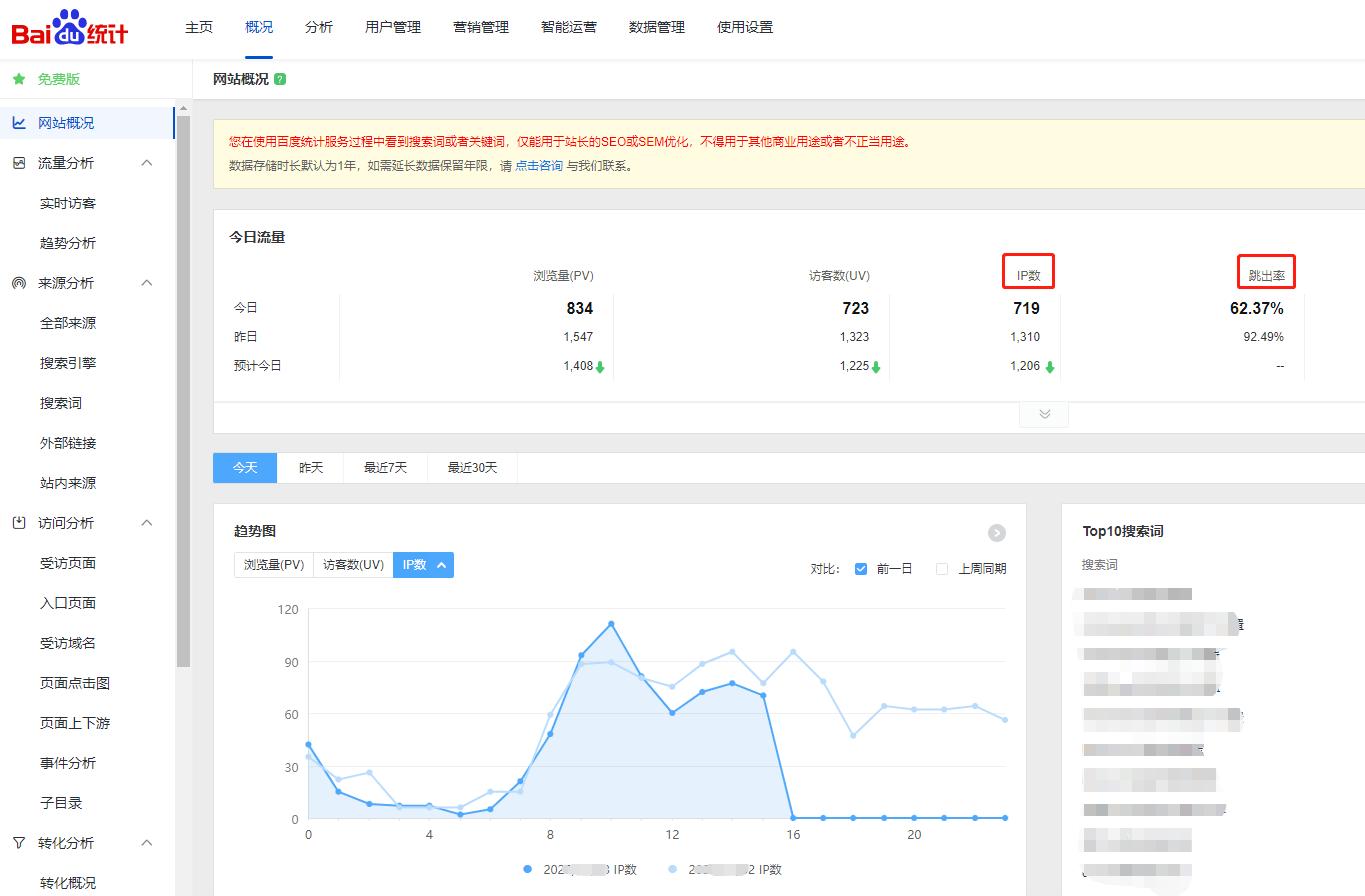Click the 流量分析 icon in sidebar
Screen dimensions: 1365x896
click(18, 162)
